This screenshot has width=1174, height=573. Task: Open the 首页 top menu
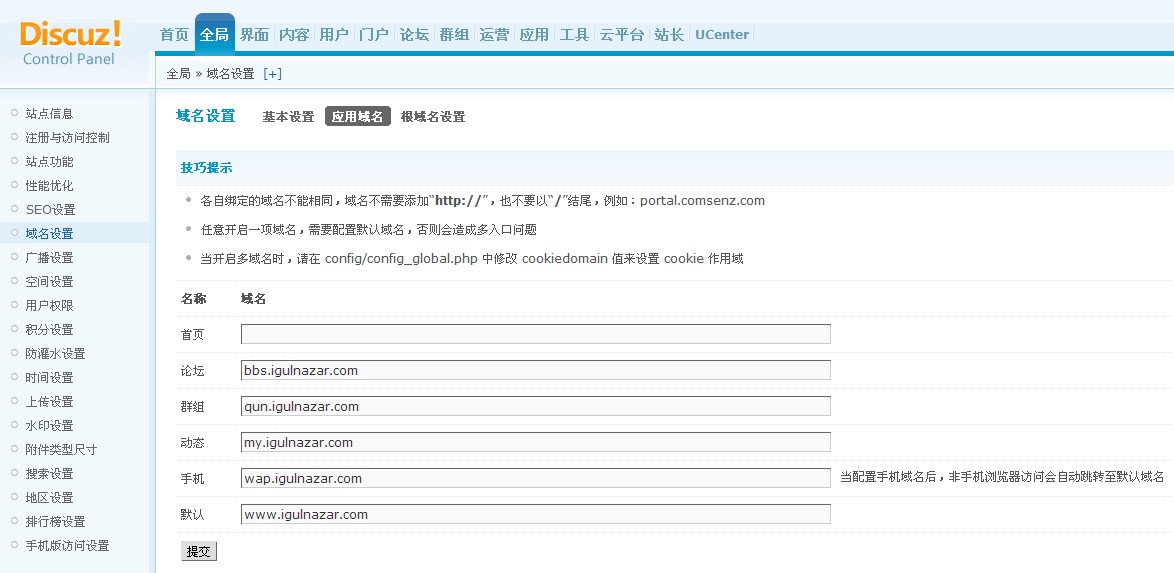click(x=174, y=34)
